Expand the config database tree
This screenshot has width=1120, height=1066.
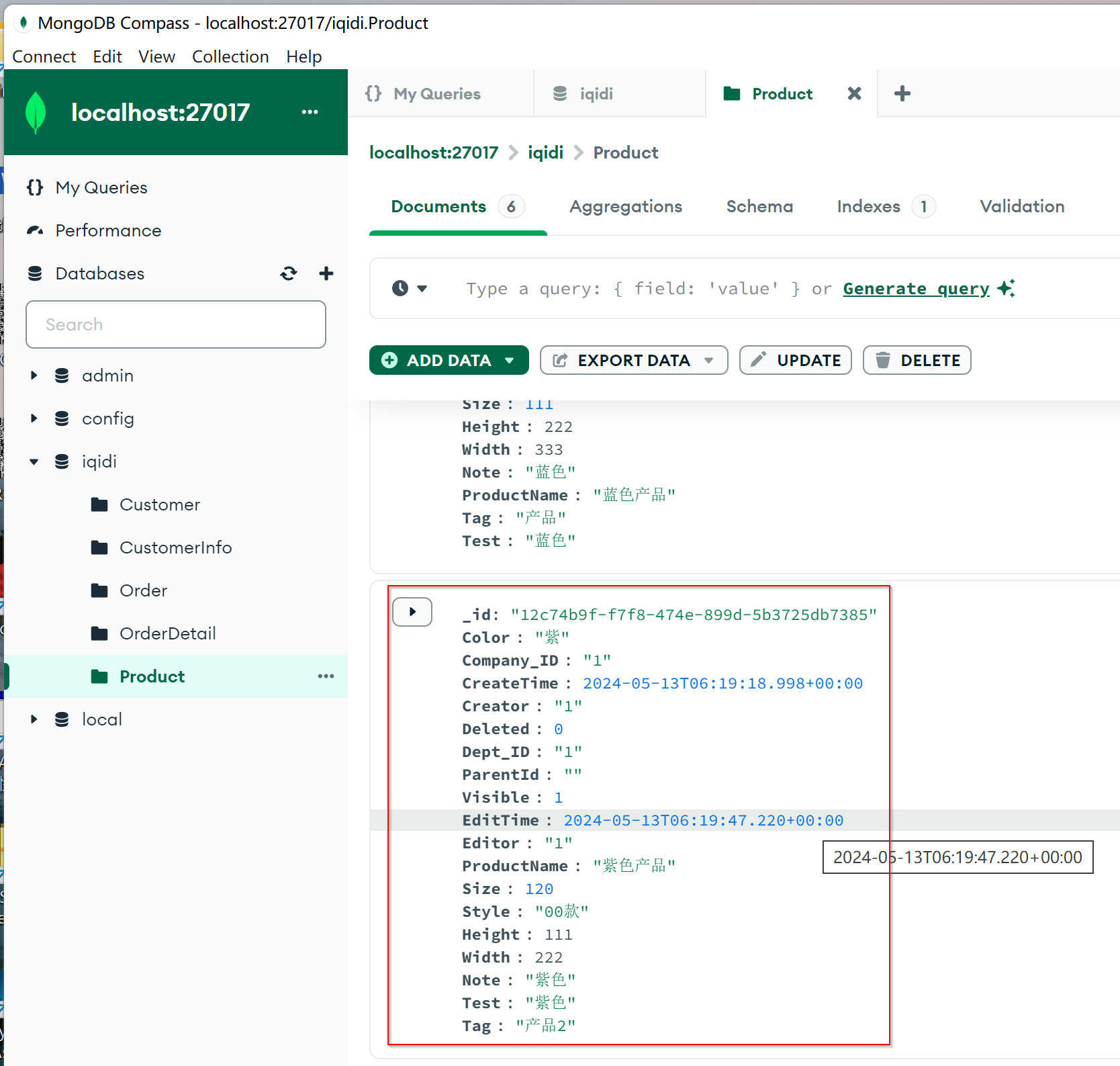click(34, 418)
